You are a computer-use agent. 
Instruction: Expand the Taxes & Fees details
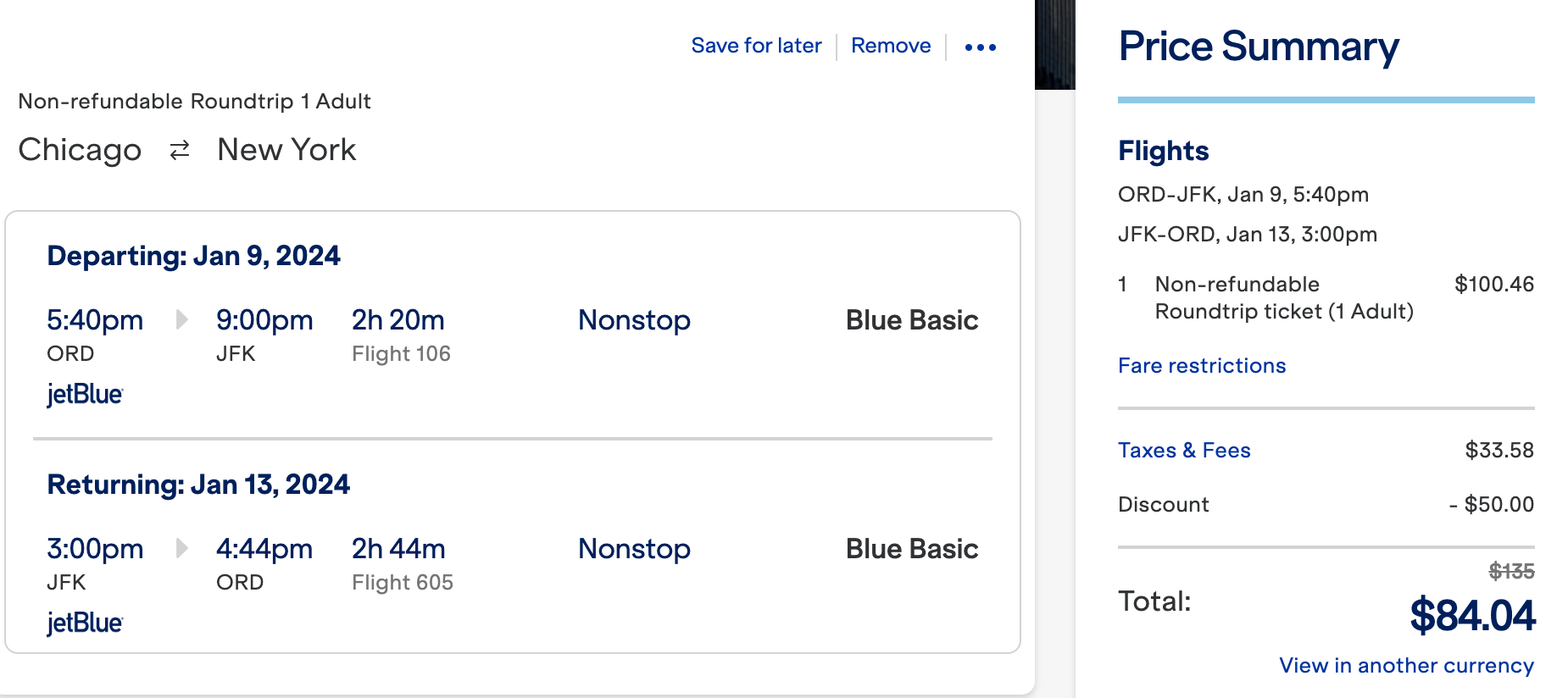tap(1183, 451)
